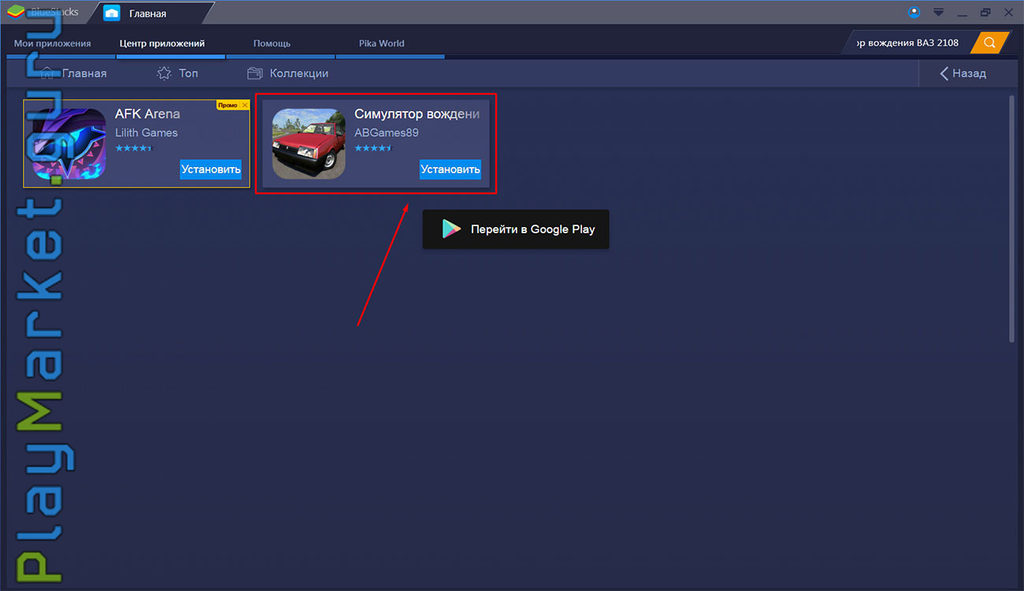The width and height of the screenshot is (1024, 591).
Task: Close the Промо badge on AFK Arena
Action: 245,105
